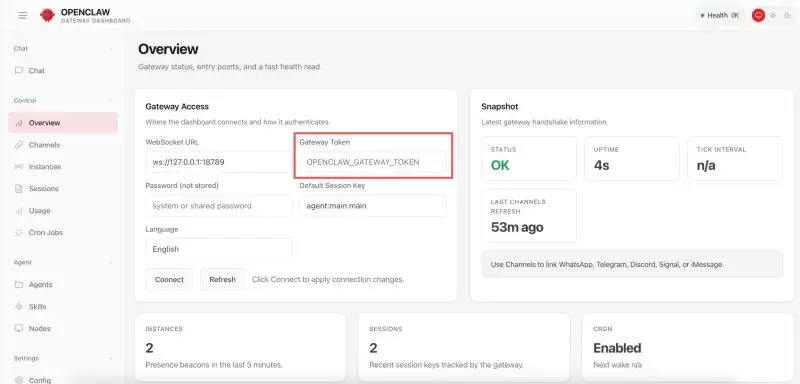Open Channels via its link icon

[19, 145]
